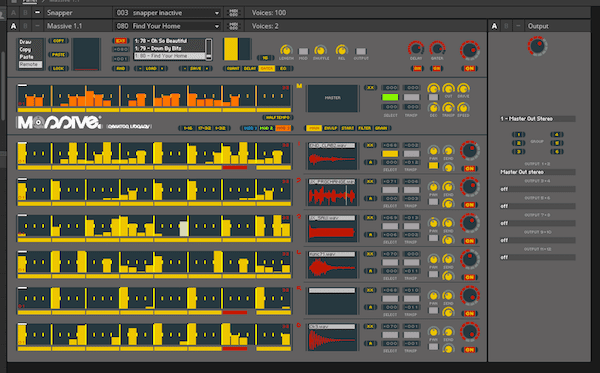Screen dimensions: 600x373
Task: Open the Output 1+2 Master Out stereo selector
Action: [x=537, y=172]
